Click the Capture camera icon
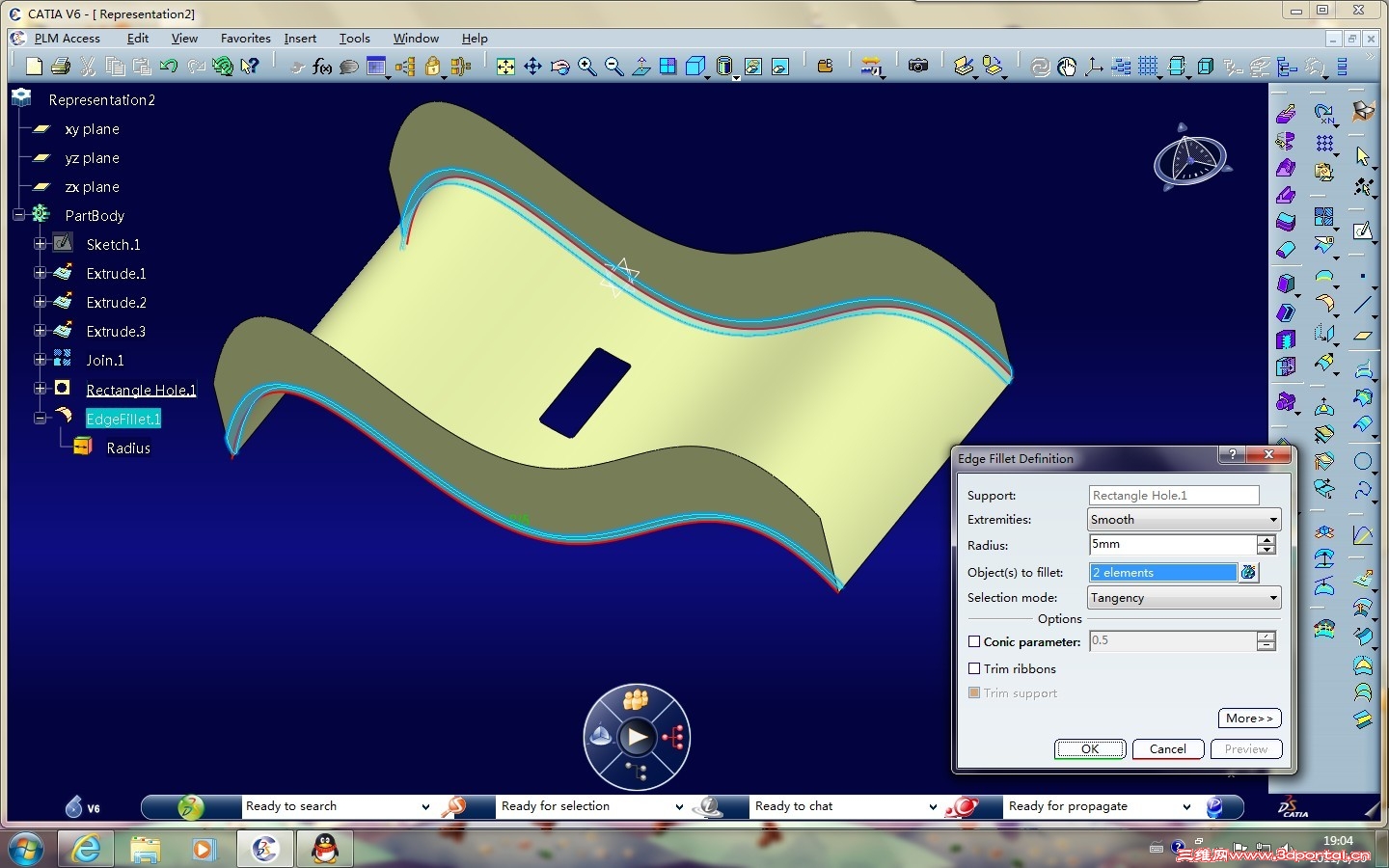Image resolution: width=1389 pixels, height=868 pixels. click(x=918, y=66)
